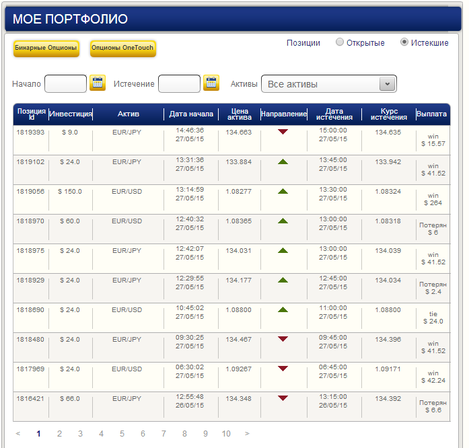Click the Истечение date input field

[x=179, y=83]
